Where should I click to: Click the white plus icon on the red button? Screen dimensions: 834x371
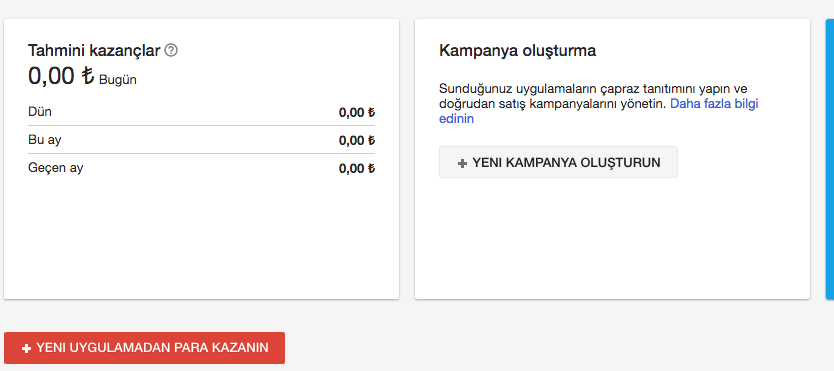point(26,349)
